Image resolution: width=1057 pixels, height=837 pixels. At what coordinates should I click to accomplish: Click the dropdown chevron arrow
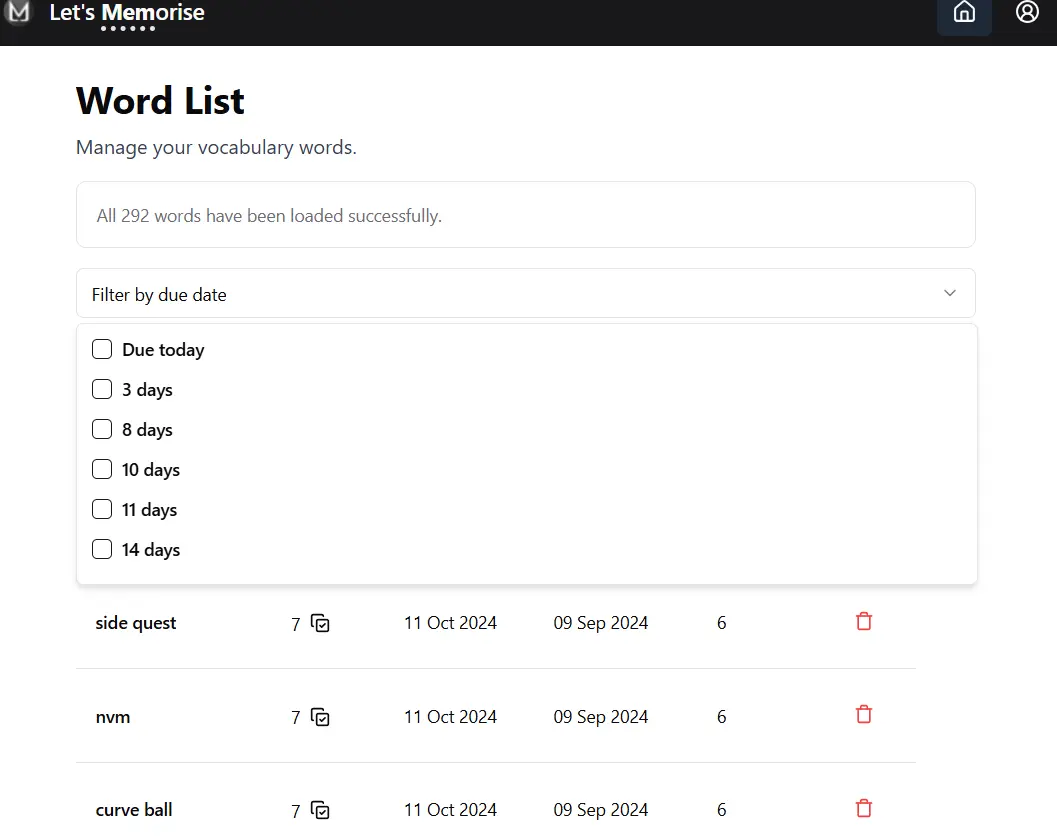click(x=949, y=293)
